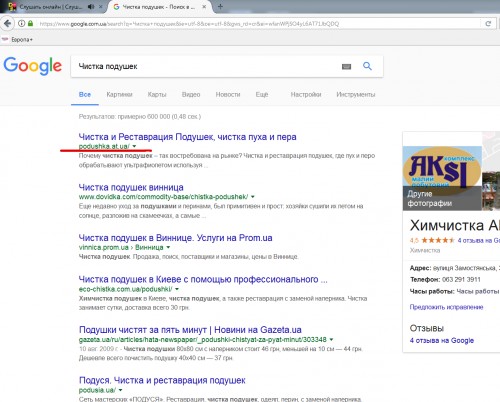Open the Инструменты search tools
This screenshot has width=500, height=402.
[x=356, y=95]
